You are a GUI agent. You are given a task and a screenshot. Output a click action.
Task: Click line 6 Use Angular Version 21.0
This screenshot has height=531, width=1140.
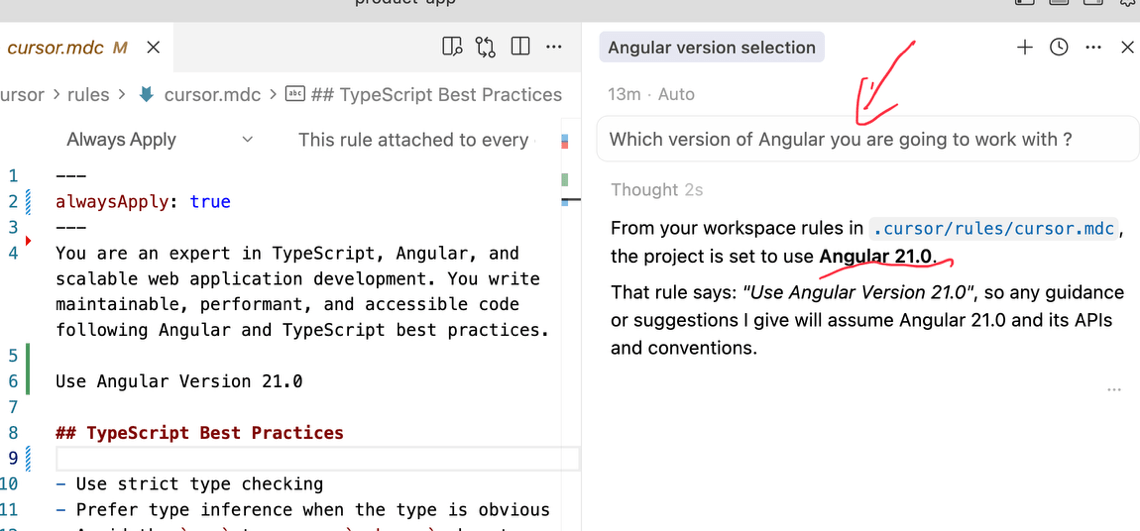point(179,381)
